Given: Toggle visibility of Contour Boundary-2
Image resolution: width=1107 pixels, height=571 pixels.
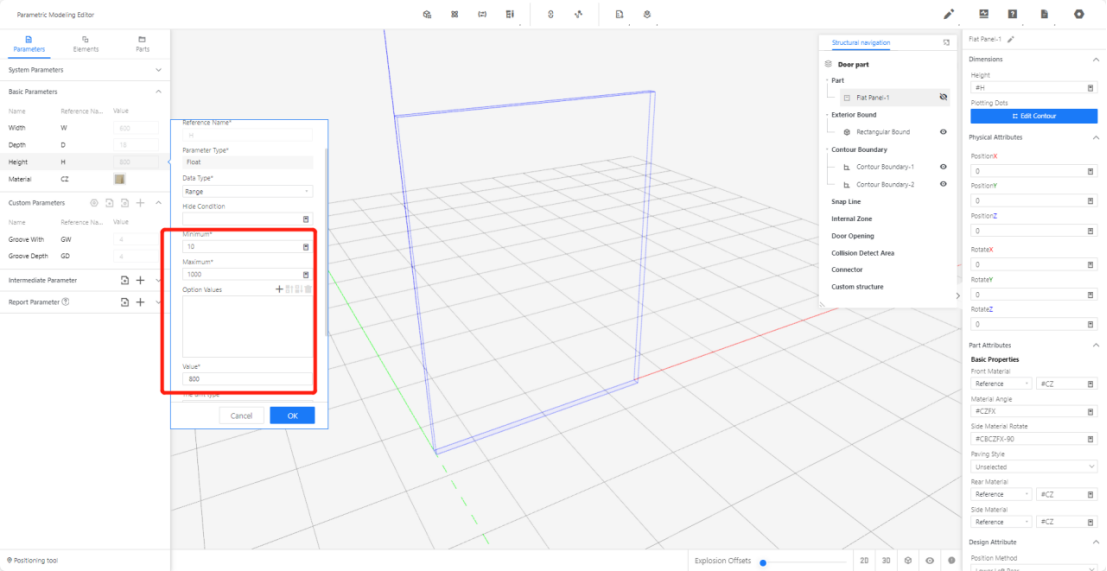Looking at the screenshot, I should point(943,184).
